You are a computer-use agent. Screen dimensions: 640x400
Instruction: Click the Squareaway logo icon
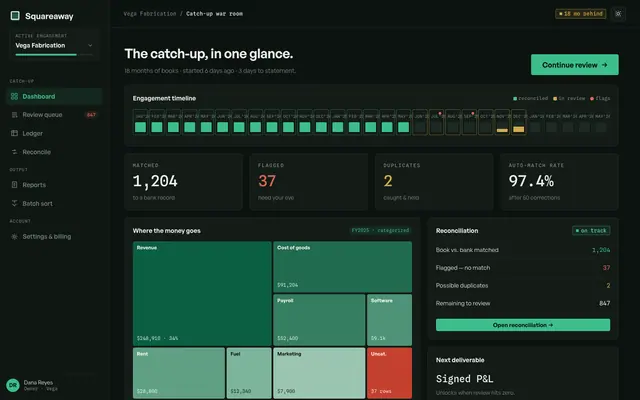pyautogui.click(x=15, y=16)
